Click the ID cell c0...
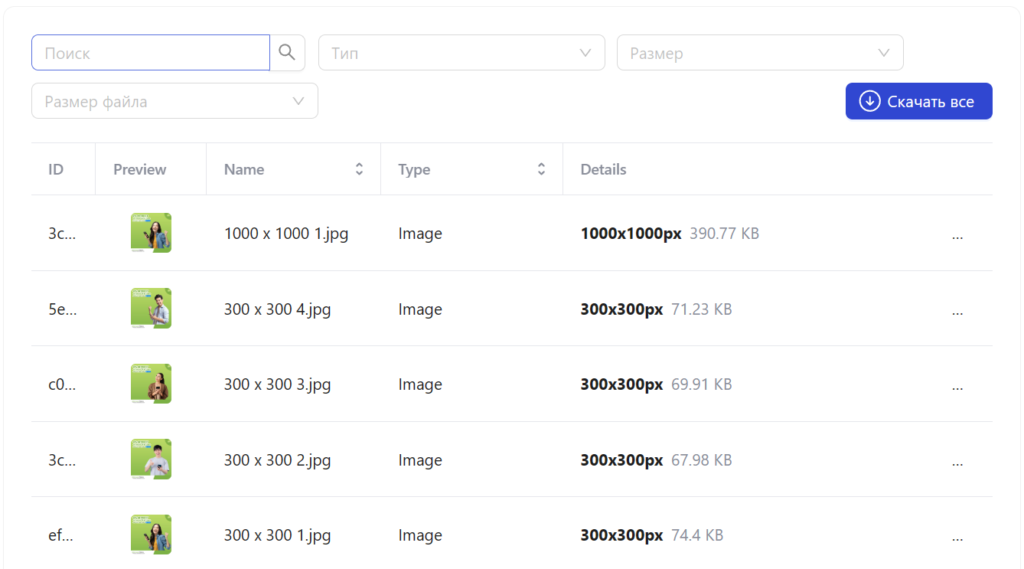The image size is (1024, 569). click(62, 384)
